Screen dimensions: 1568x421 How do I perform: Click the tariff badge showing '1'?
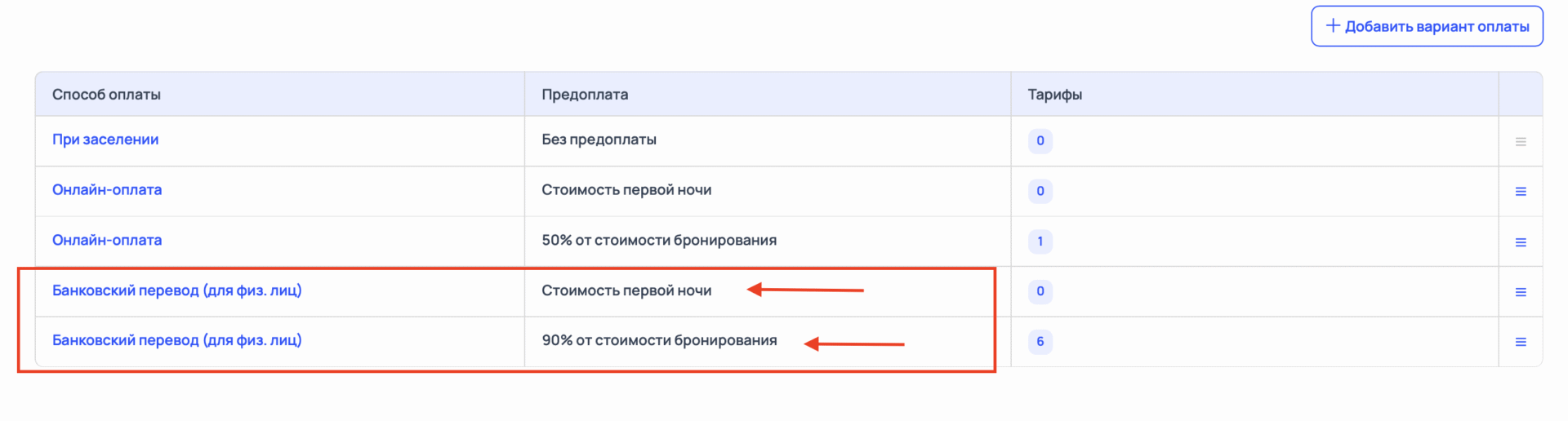[x=1040, y=242]
